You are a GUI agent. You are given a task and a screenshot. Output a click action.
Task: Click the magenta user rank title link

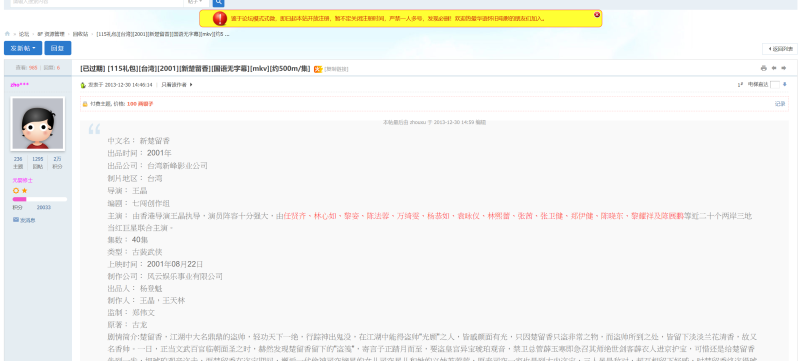click(x=22, y=180)
